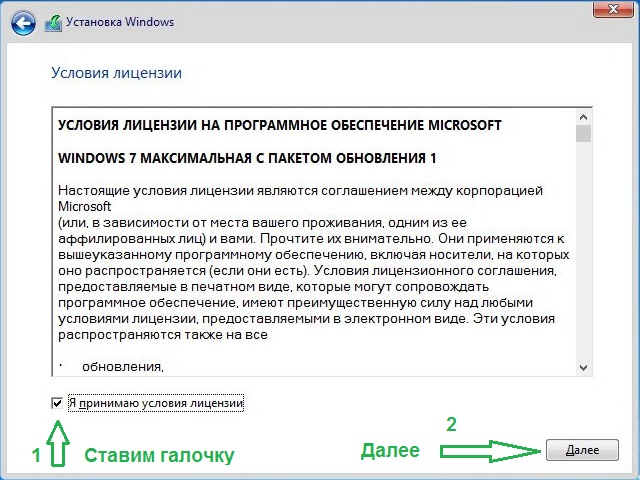
Task: Uncheck the license acceptance checkbox
Action: 57,404
